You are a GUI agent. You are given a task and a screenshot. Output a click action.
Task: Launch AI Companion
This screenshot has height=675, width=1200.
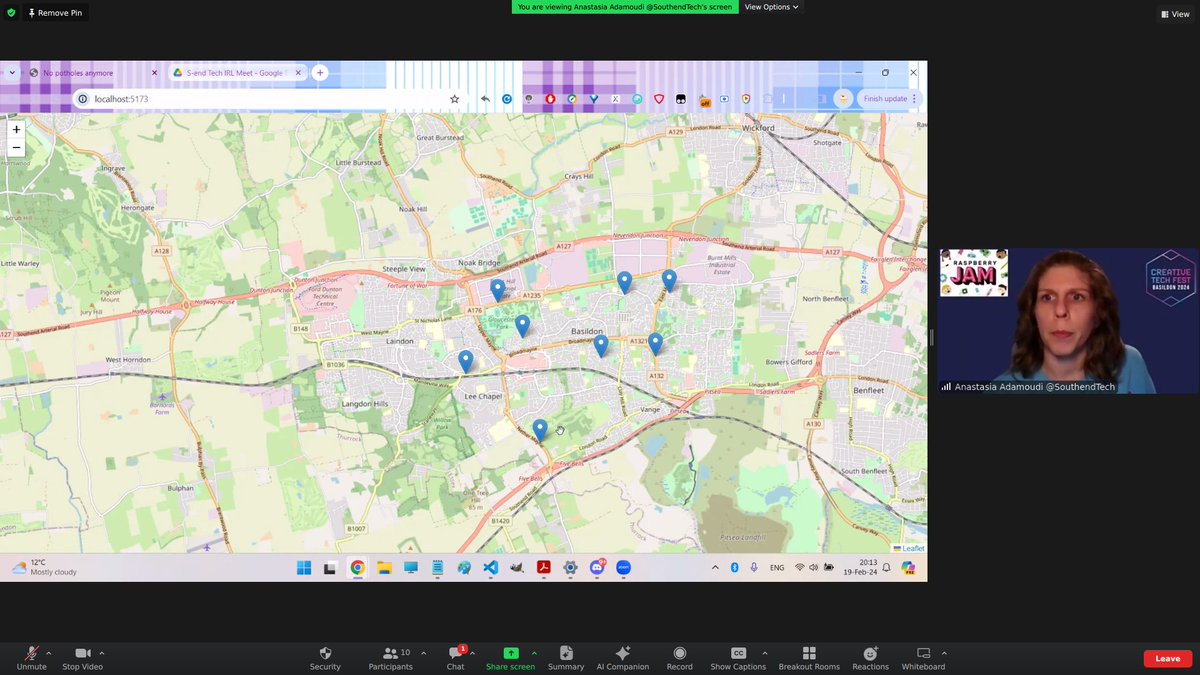pyautogui.click(x=623, y=658)
